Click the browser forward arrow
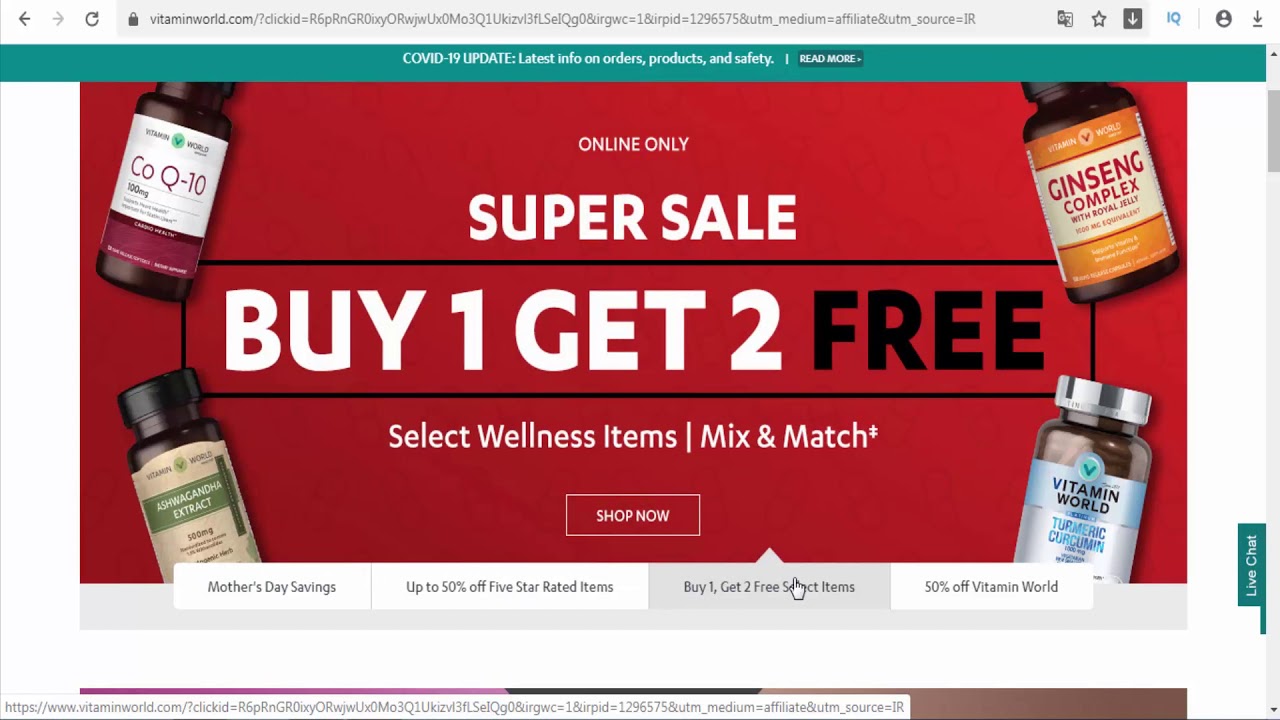Image resolution: width=1280 pixels, height=720 pixels. (x=58, y=19)
